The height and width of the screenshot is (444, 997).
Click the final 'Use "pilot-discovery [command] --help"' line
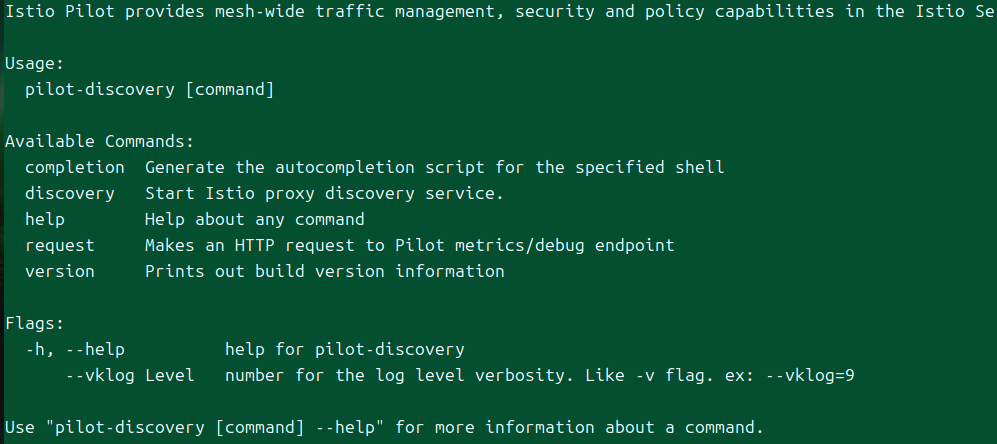click(x=384, y=427)
